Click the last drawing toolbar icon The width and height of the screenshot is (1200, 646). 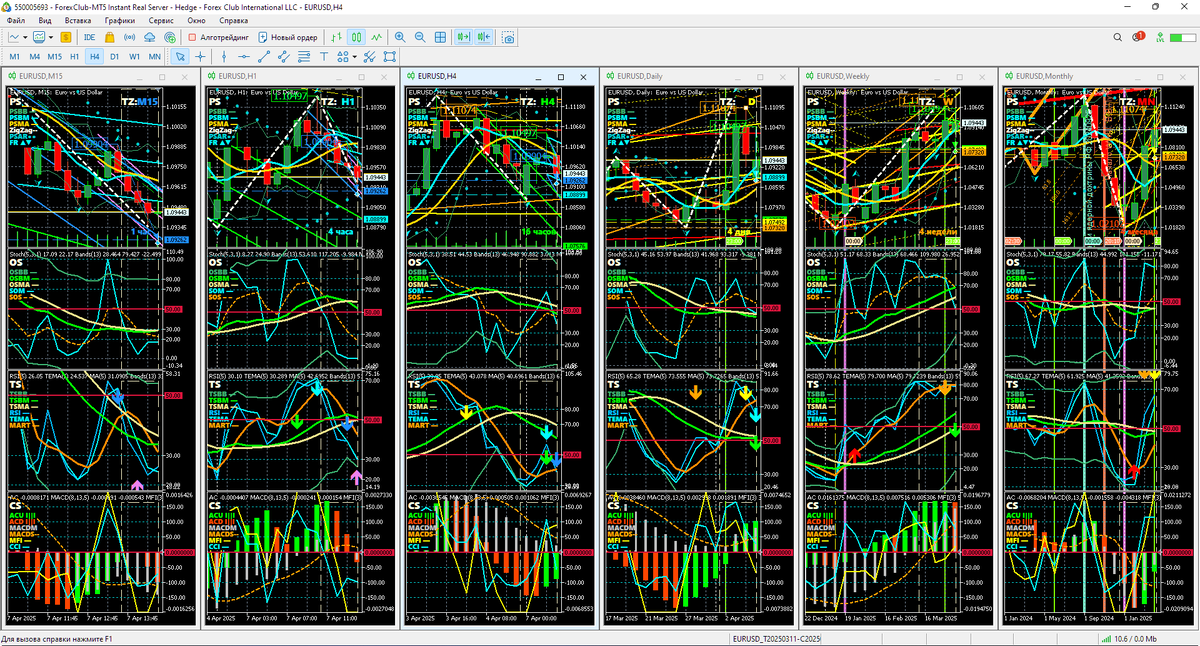point(389,56)
